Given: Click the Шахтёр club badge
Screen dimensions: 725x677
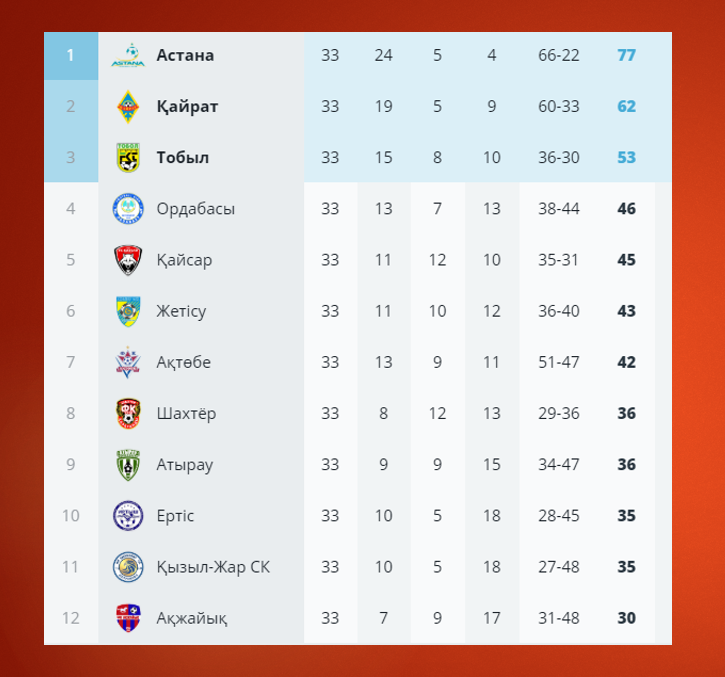Looking at the screenshot, I should (x=128, y=413).
